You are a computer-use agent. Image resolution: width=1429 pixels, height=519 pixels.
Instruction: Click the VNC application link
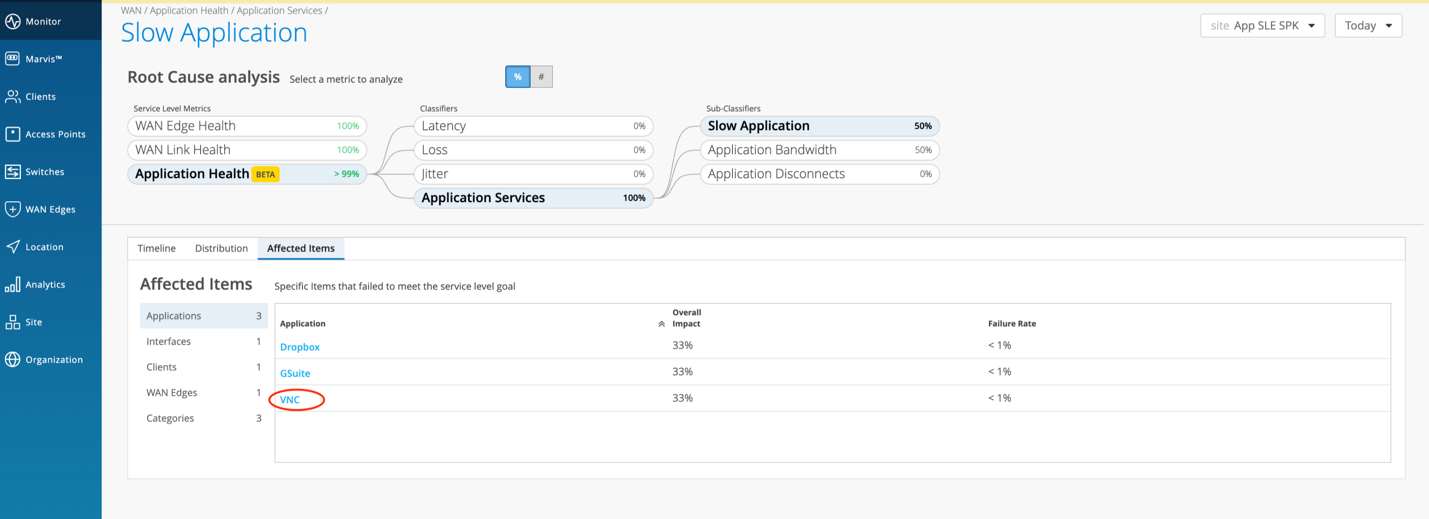tap(290, 400)
